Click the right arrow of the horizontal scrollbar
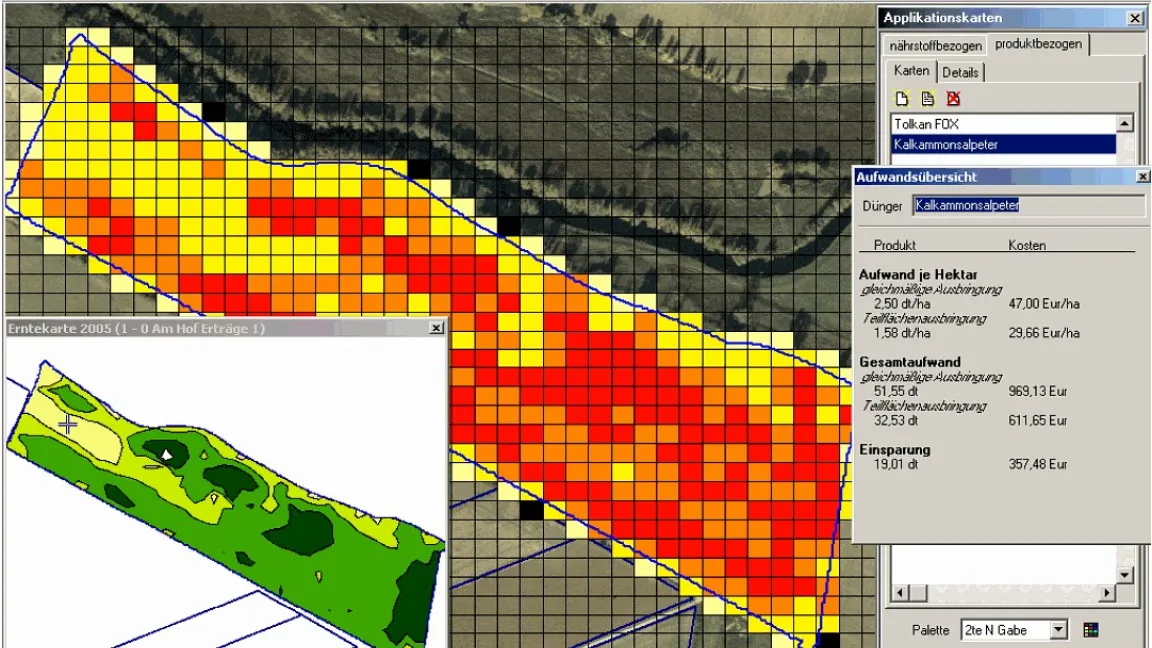 point(1107,593)
